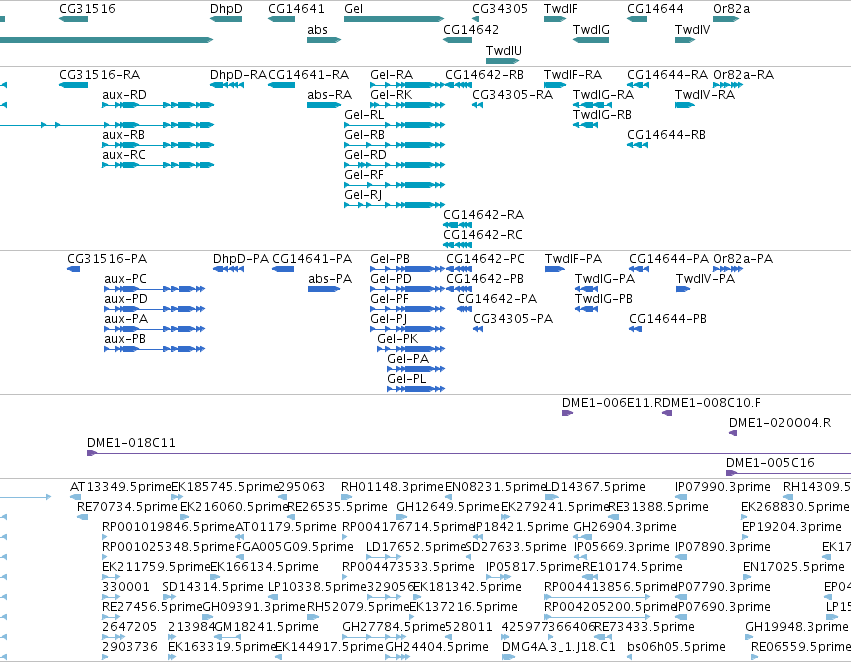Click the TwdlV gene feature
This screenshot has width=851, height=662.
[x=685, y=40]
